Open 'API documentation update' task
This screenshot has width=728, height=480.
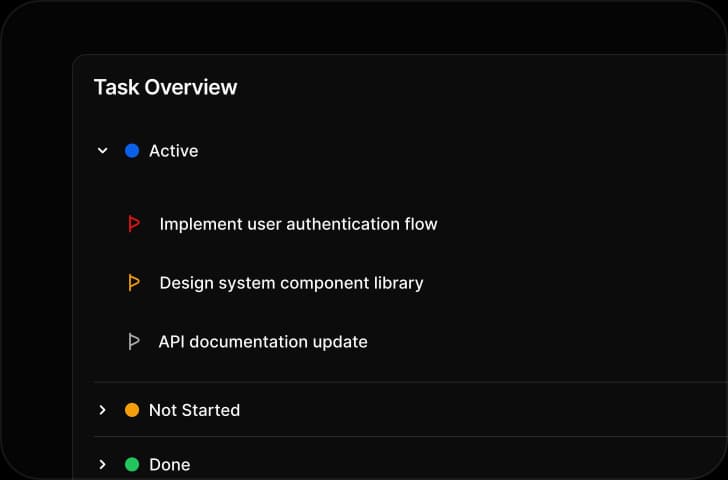[x=263, y=342]
